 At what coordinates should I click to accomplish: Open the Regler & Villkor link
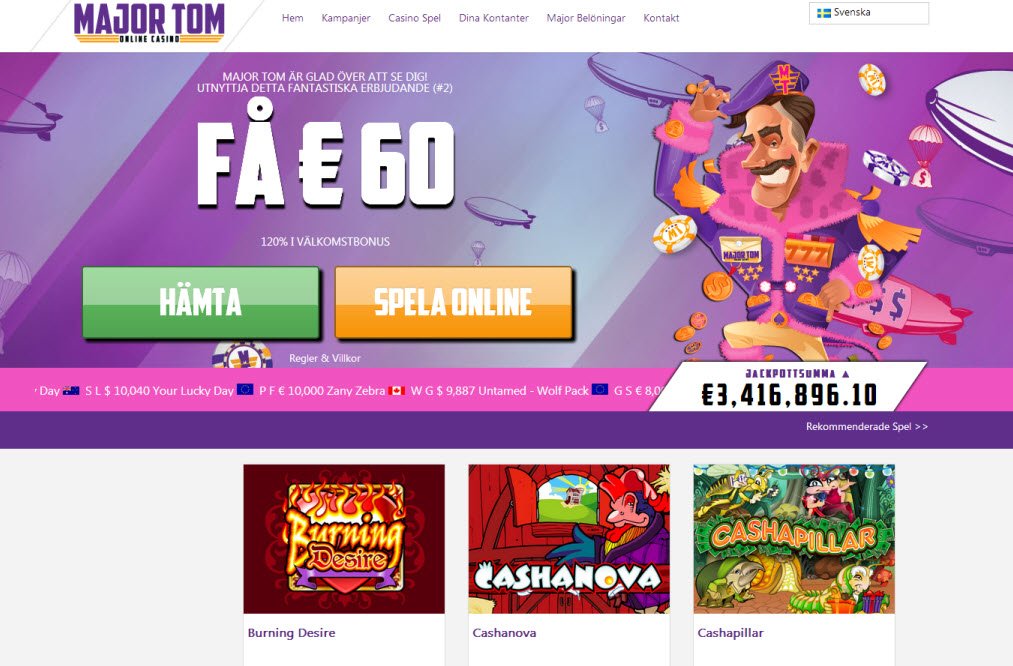(x=325, y=358)
